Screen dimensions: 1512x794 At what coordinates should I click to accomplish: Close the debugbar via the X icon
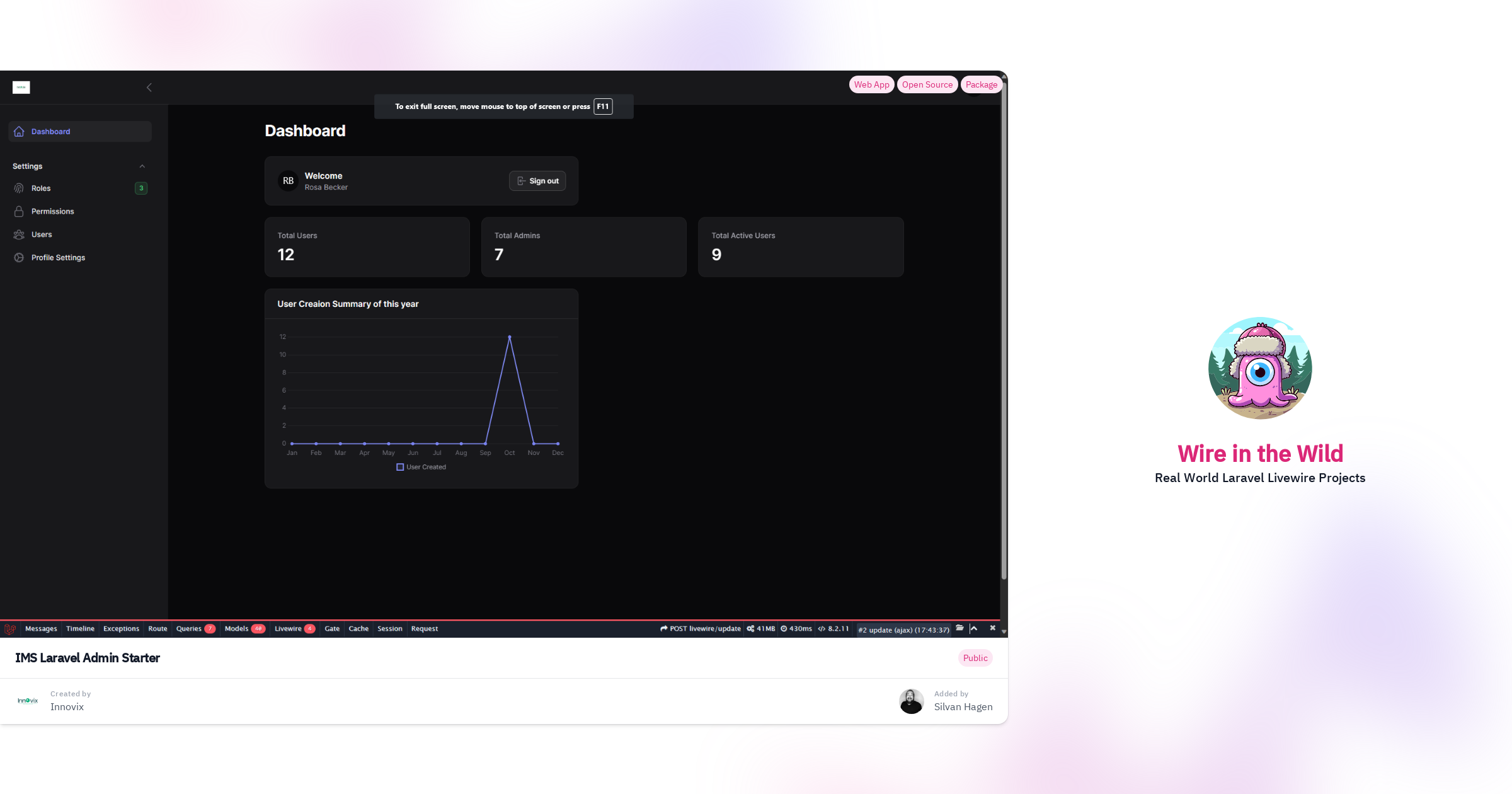tap(992, 628)
